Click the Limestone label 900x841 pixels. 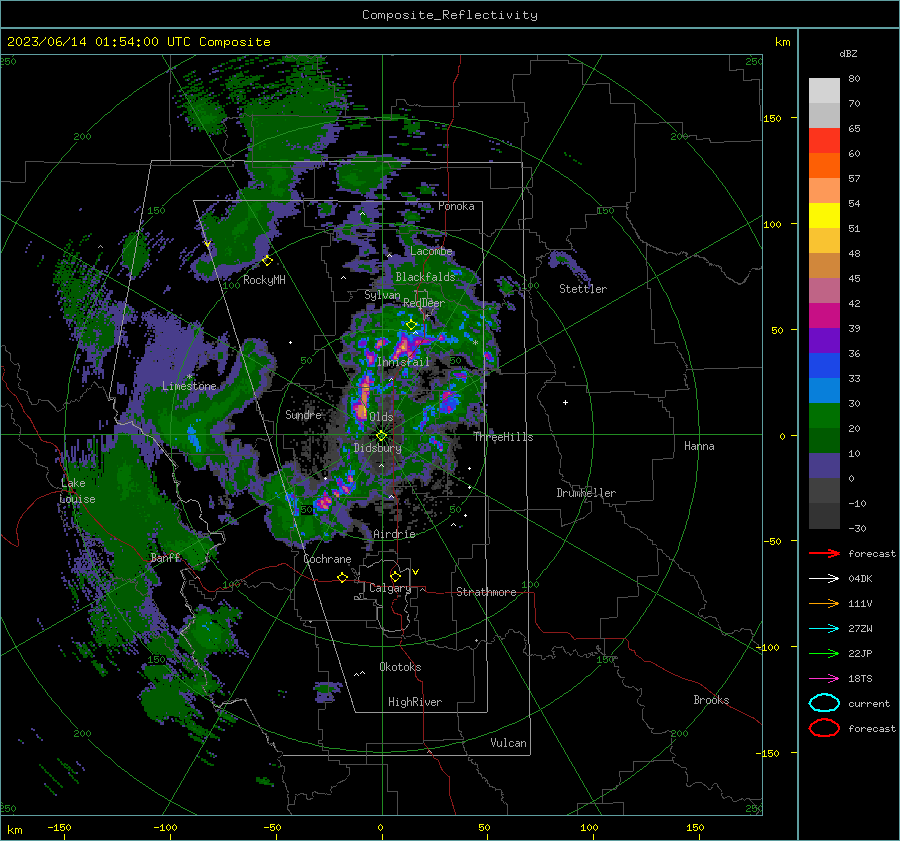tap(189, 386)
